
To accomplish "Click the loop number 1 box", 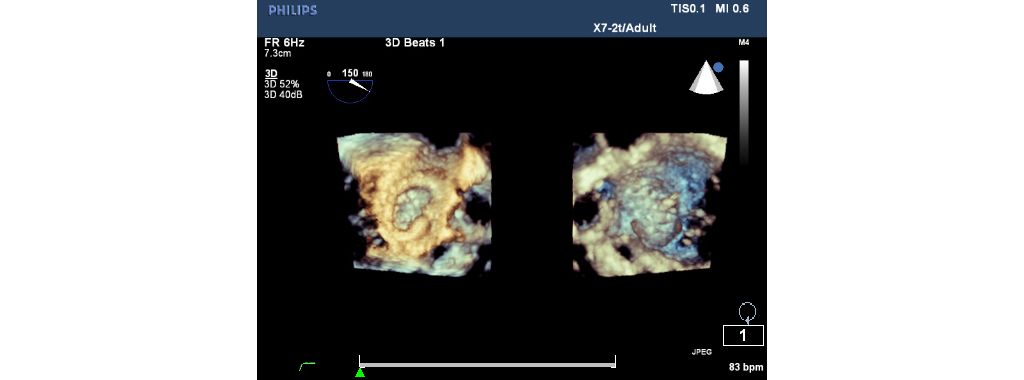I will click(x=743, y=336).
